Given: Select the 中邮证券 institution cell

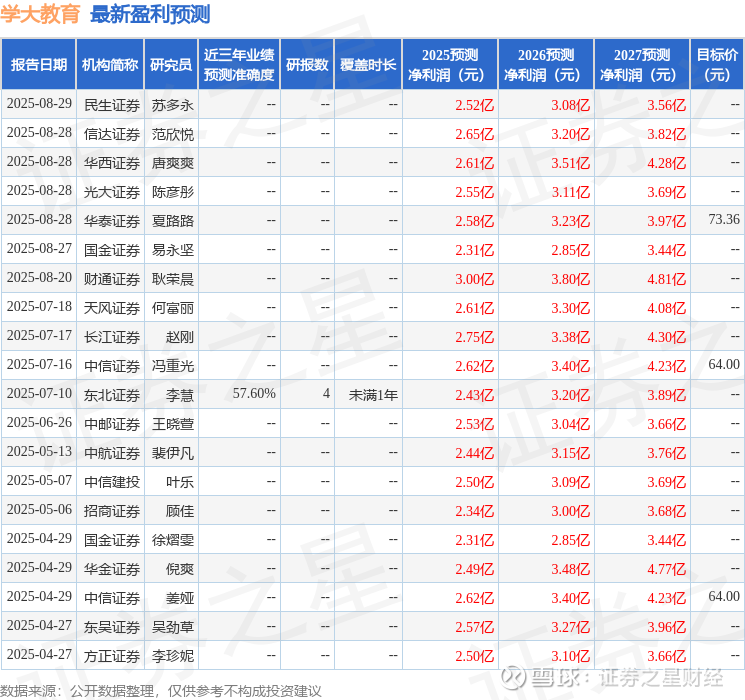Looking at the screenshot, I should 112,424.
